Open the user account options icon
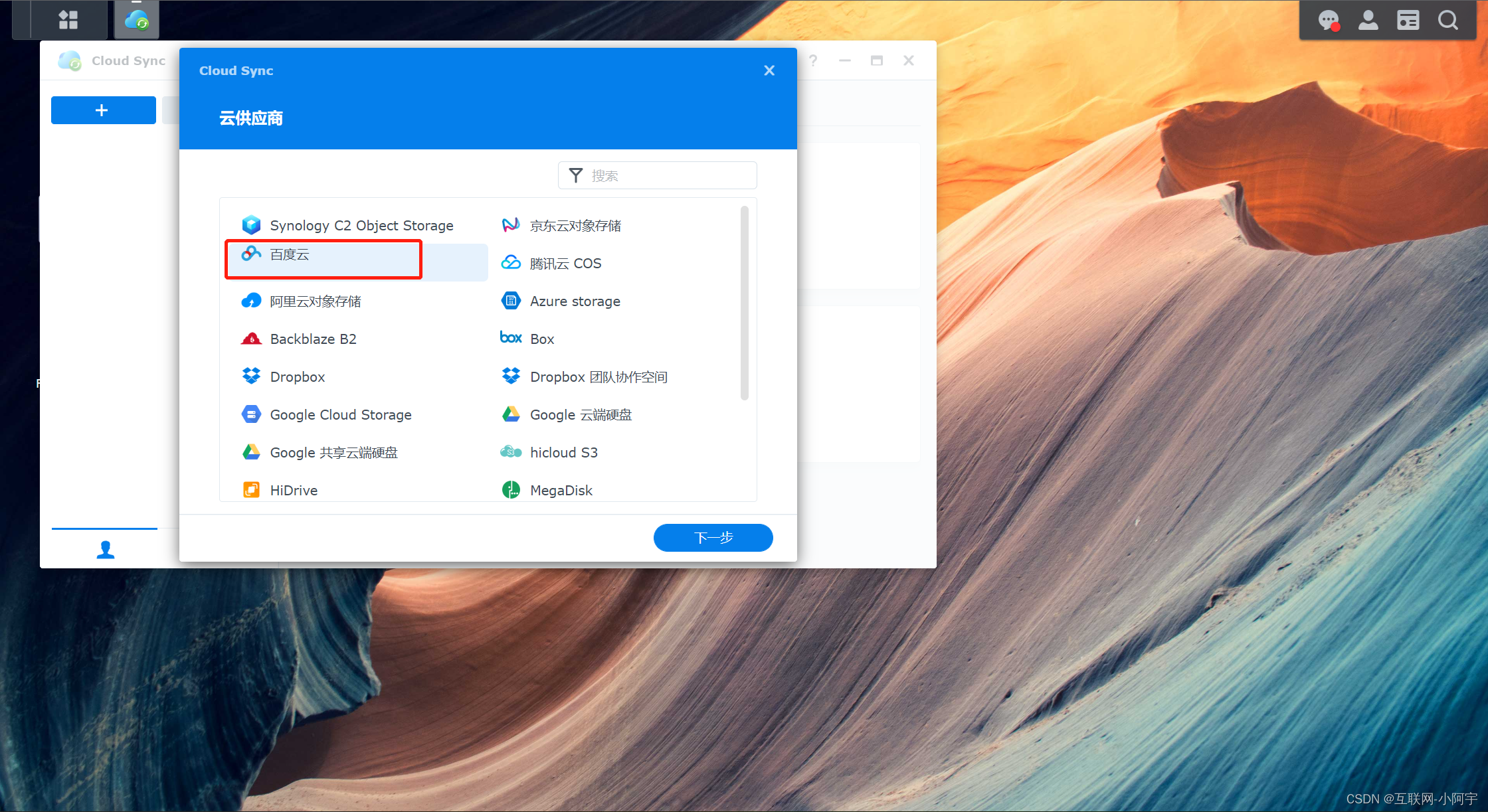The width and height of the screenshot is (1488, 812). pos(1368,20)
